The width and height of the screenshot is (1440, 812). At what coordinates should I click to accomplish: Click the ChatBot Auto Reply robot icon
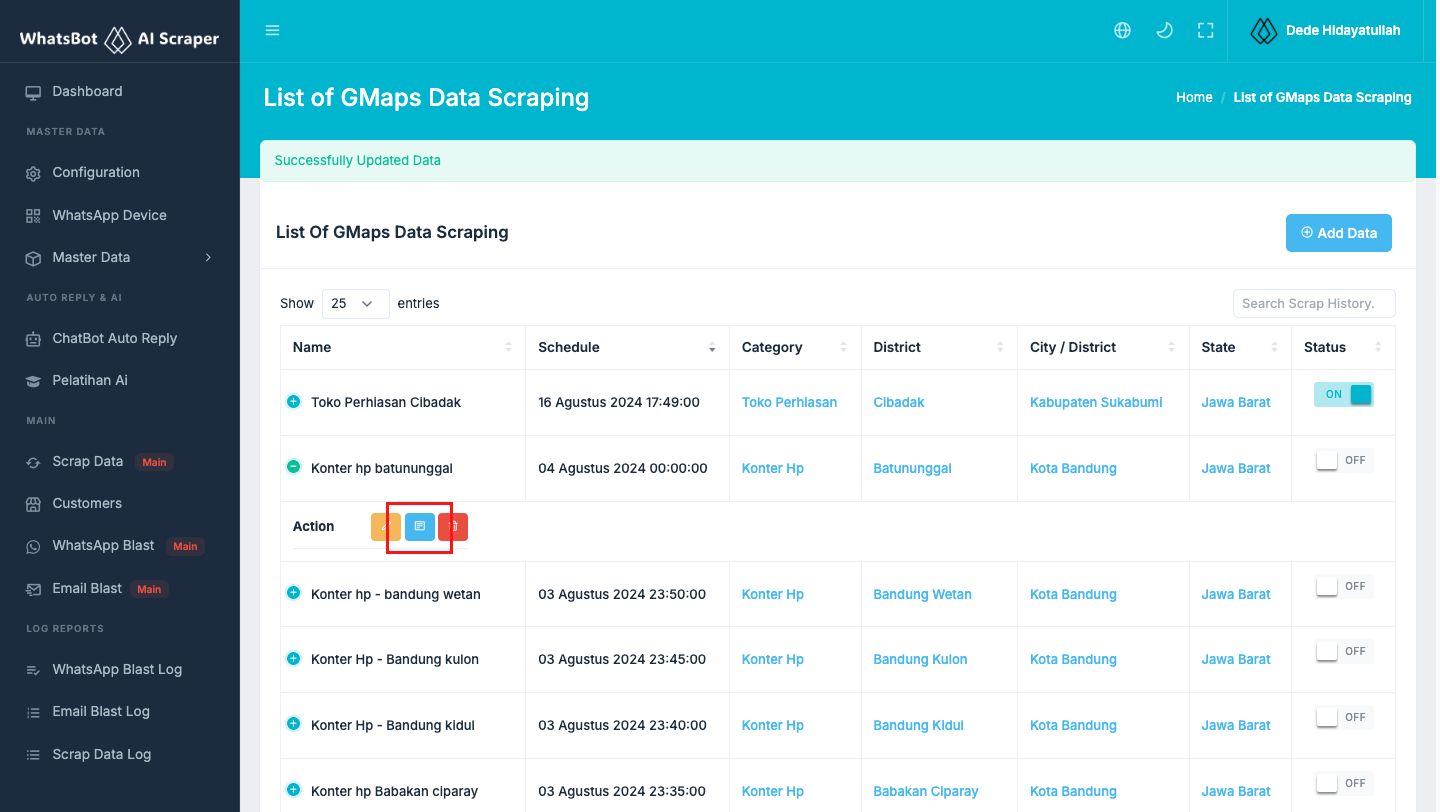point(33,339)
